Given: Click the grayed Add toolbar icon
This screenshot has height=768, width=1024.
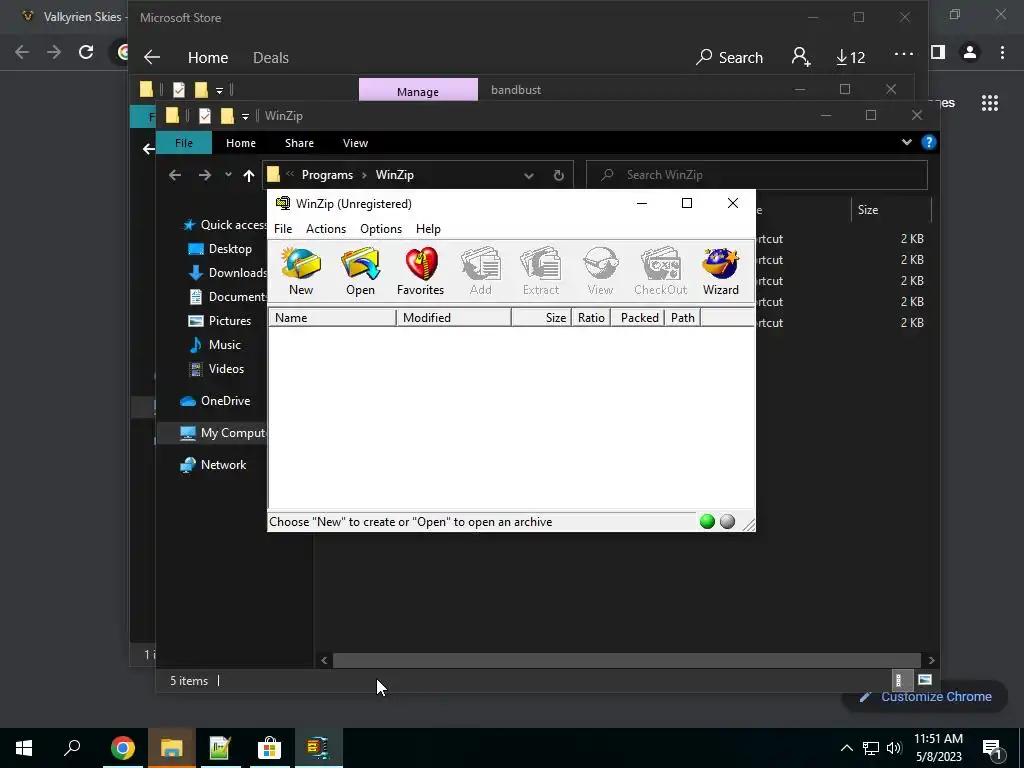Looking at the screenshot, I should coord(481,272).
